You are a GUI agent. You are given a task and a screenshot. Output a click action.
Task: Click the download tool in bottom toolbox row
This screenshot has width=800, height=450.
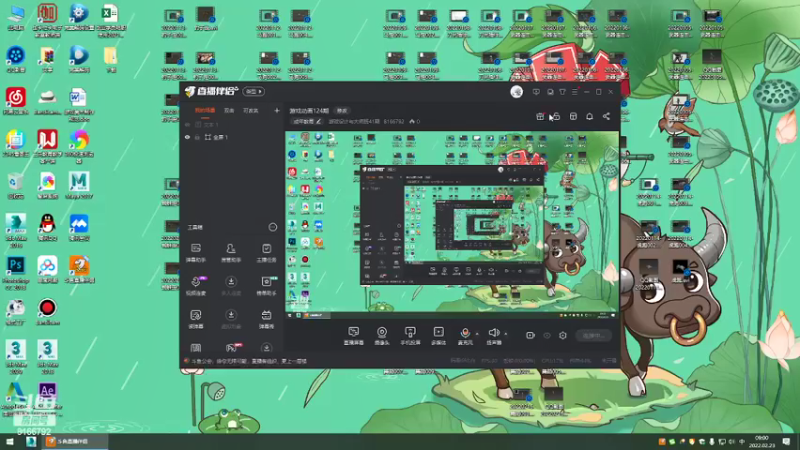pos(266,348)
